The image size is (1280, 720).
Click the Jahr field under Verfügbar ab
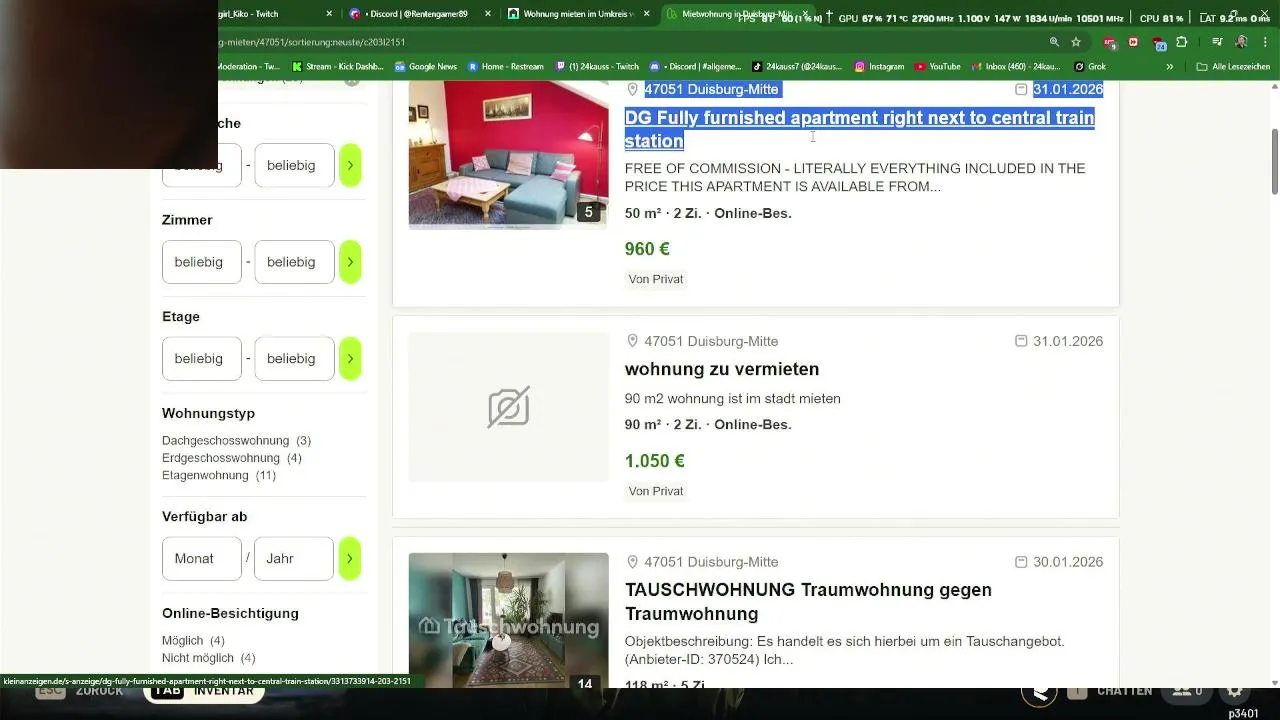click(294, 558)
